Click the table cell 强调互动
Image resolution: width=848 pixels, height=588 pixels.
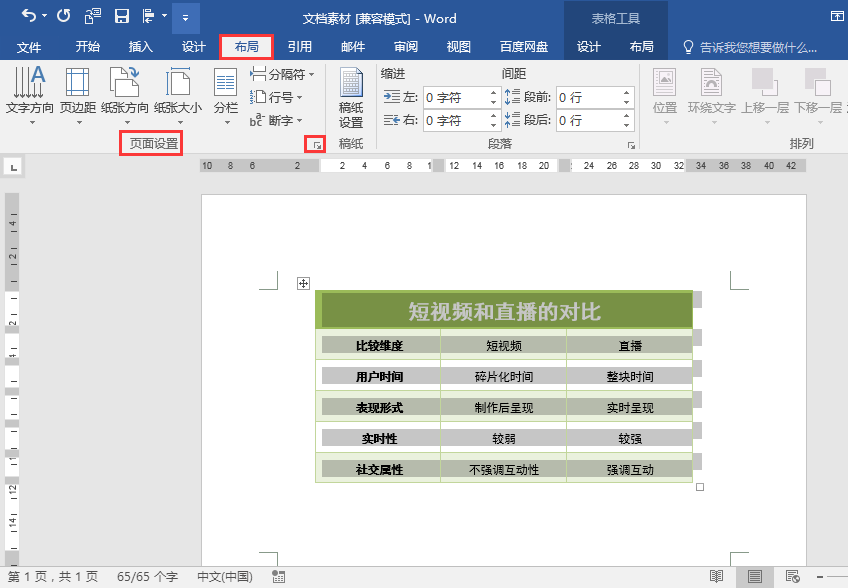630,470
